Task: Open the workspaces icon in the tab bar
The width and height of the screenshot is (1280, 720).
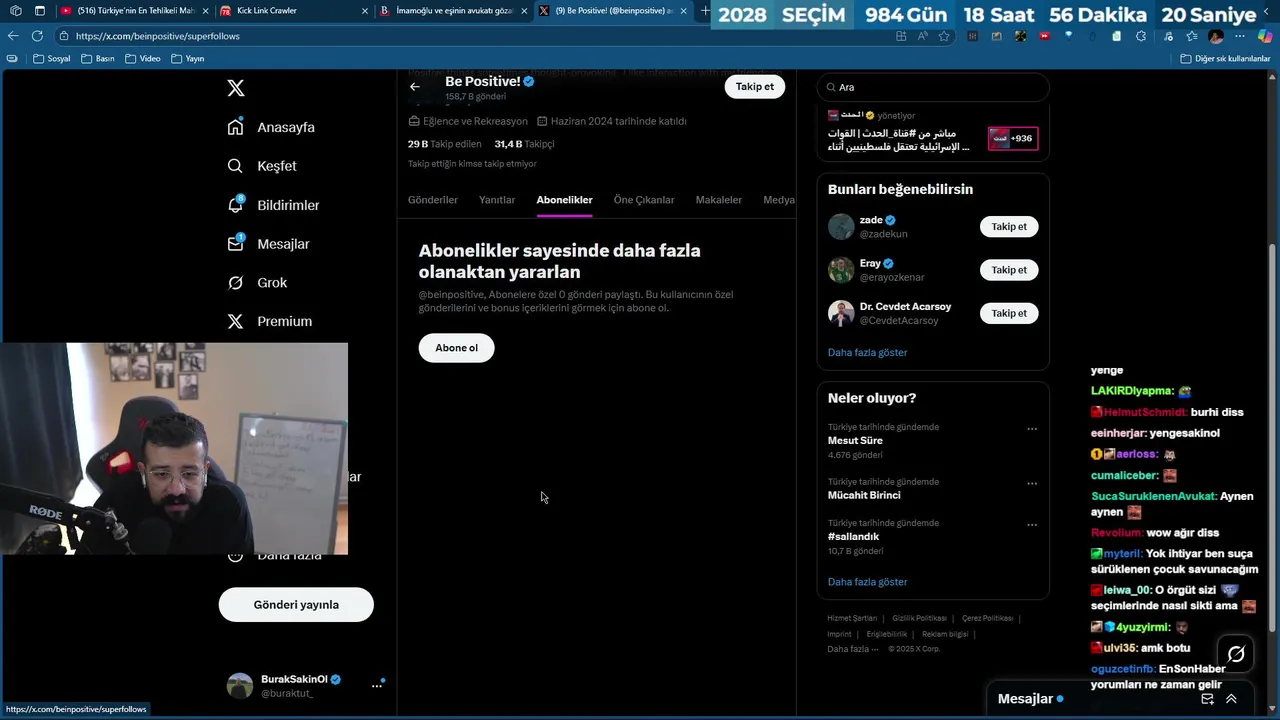Action: click(15, 11)
